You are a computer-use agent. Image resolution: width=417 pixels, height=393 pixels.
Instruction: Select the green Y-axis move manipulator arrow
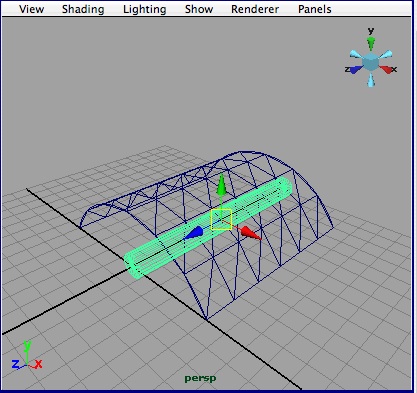(x=221, y=186)
